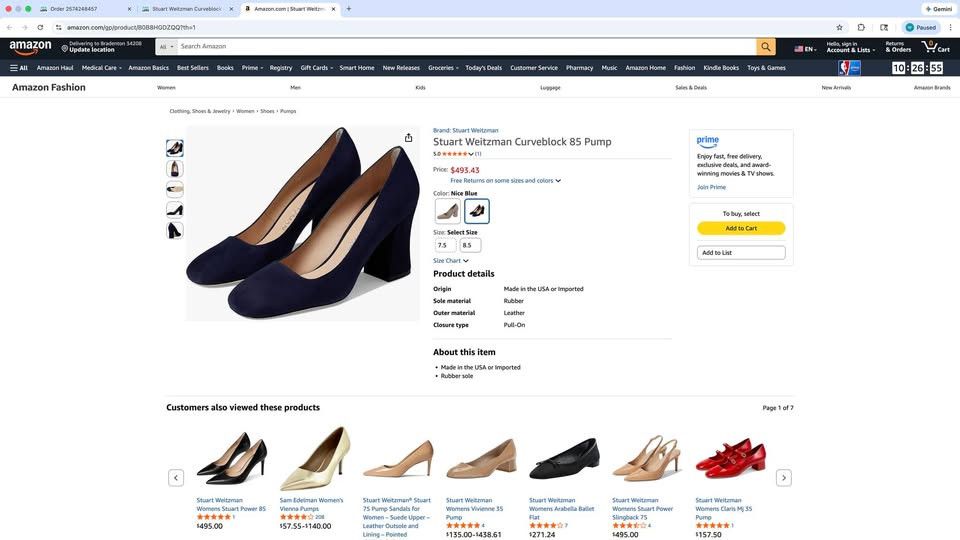
Task: Select the first product thumbnail image
Action: click(174, 148)
